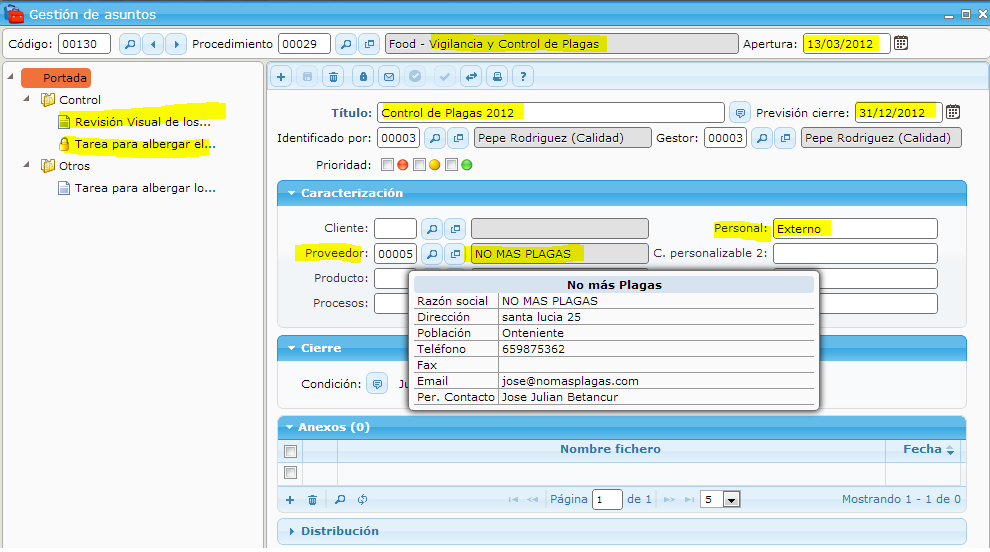Click the C. personalizable 2 field

pos(855,254)
